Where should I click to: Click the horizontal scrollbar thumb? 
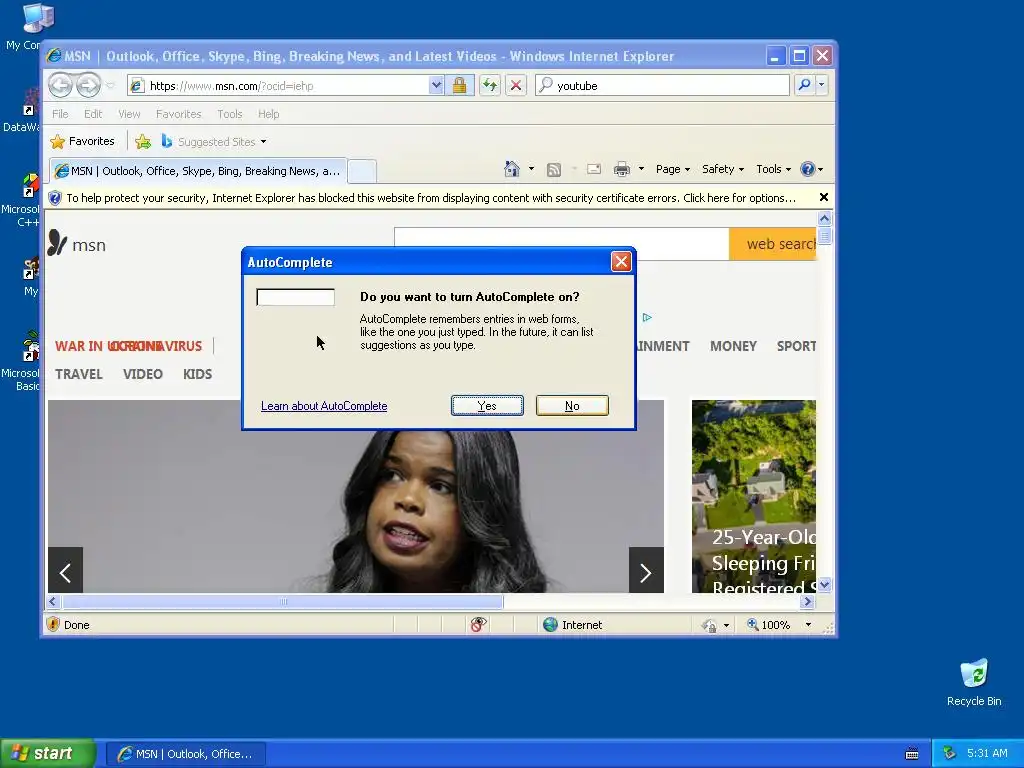pos(282,601)
